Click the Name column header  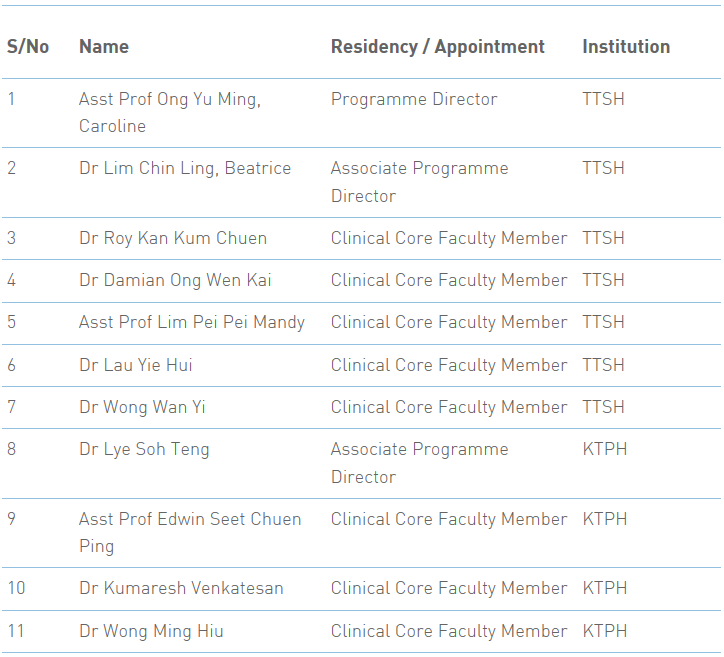point(104,47)
